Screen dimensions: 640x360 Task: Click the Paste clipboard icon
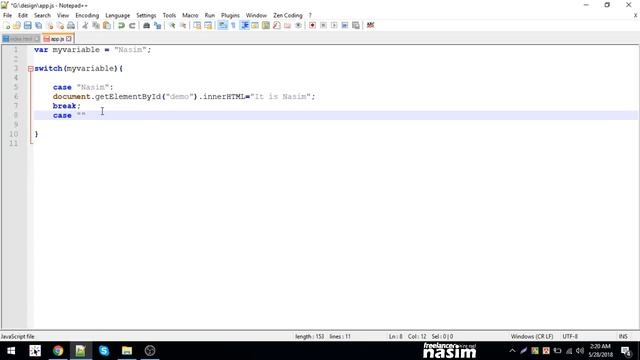(107, 25)
